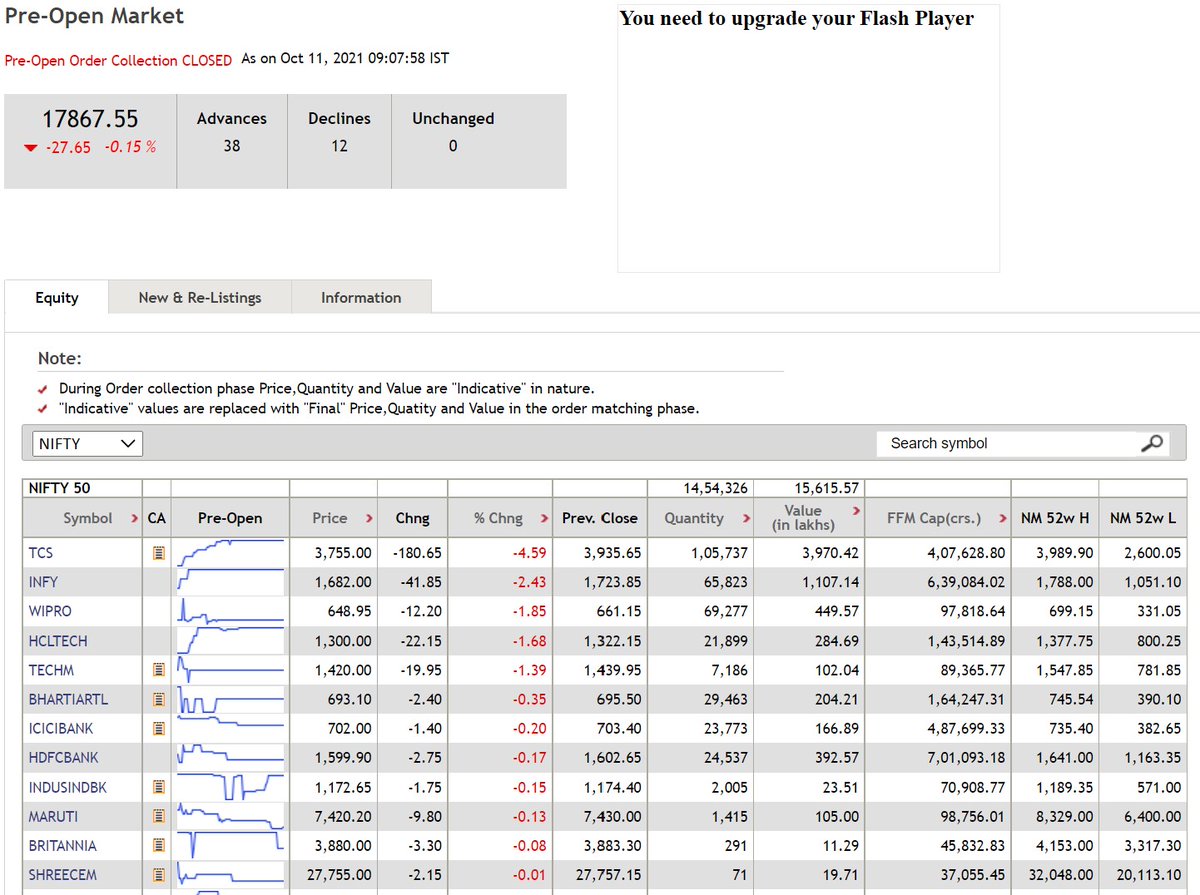This screenshot has height=895, width=1200.
Task: Open corporate action icon for MARUTI
Action: [x=157, y=817]
